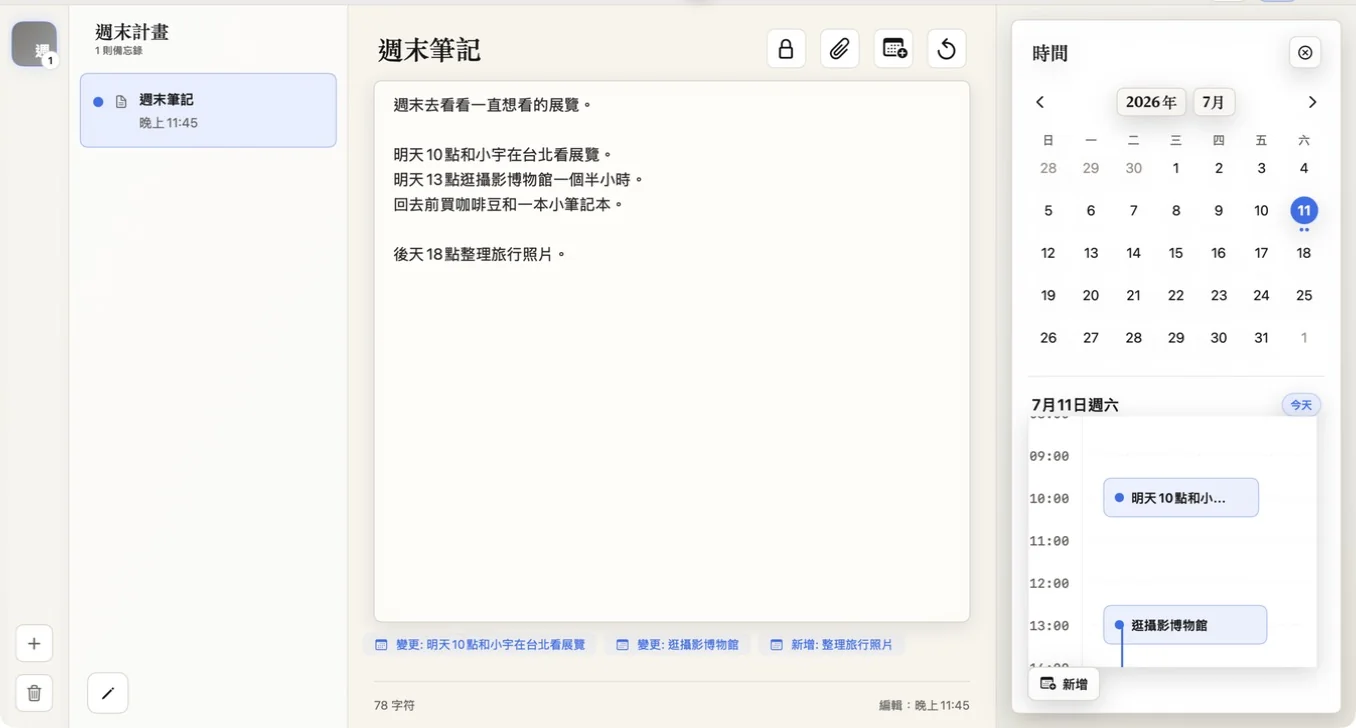
Task: Select July 12 on the calendar
Action: click(x=1048, y=253)
